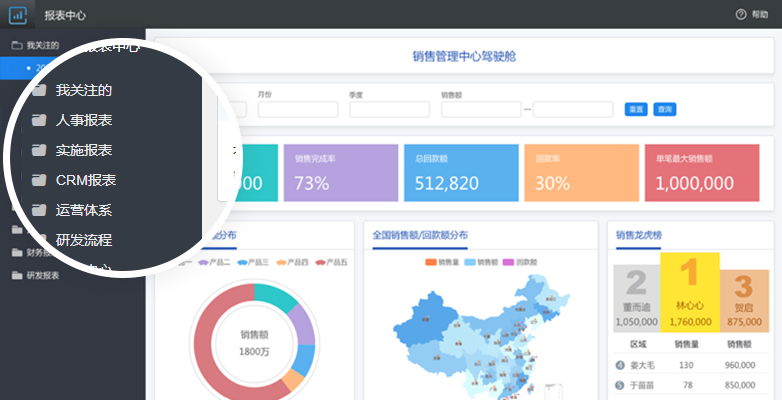Select the 销售龙虎榜 panel tab
Screen dimensions: 782x400
coord(639,235)
